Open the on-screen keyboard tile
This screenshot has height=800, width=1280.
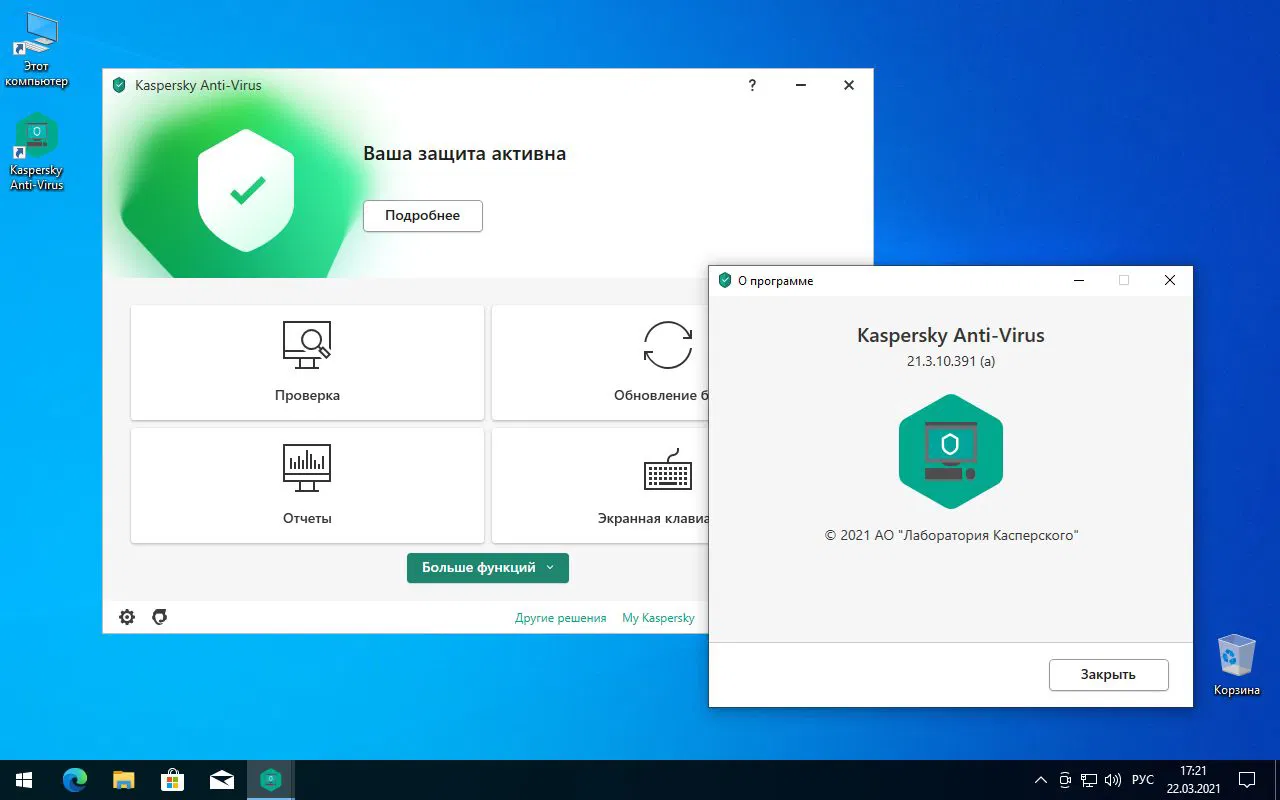pyautogui.click(x=600, y=486)
